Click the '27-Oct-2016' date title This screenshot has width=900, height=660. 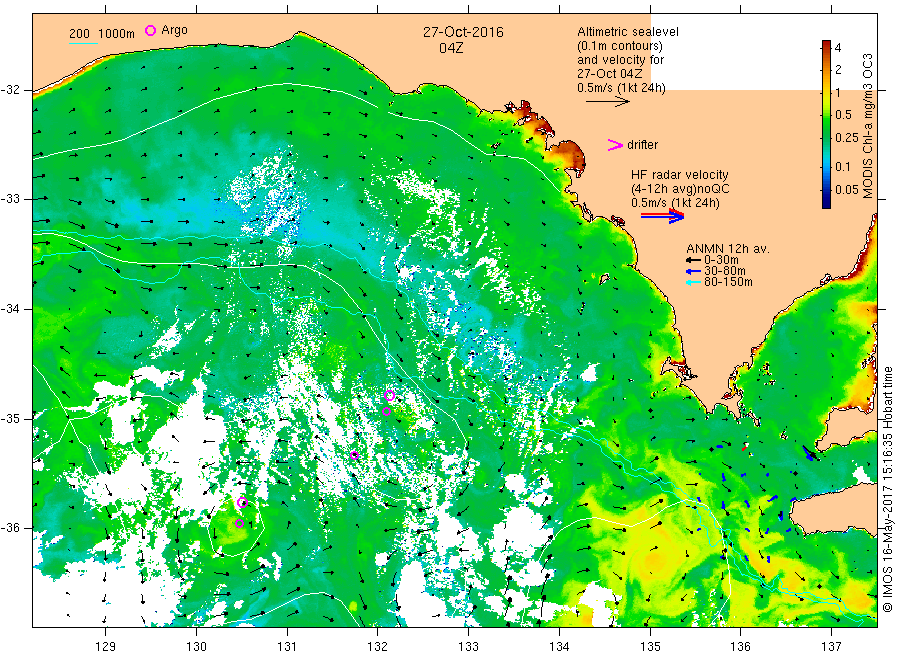(463, 32)
